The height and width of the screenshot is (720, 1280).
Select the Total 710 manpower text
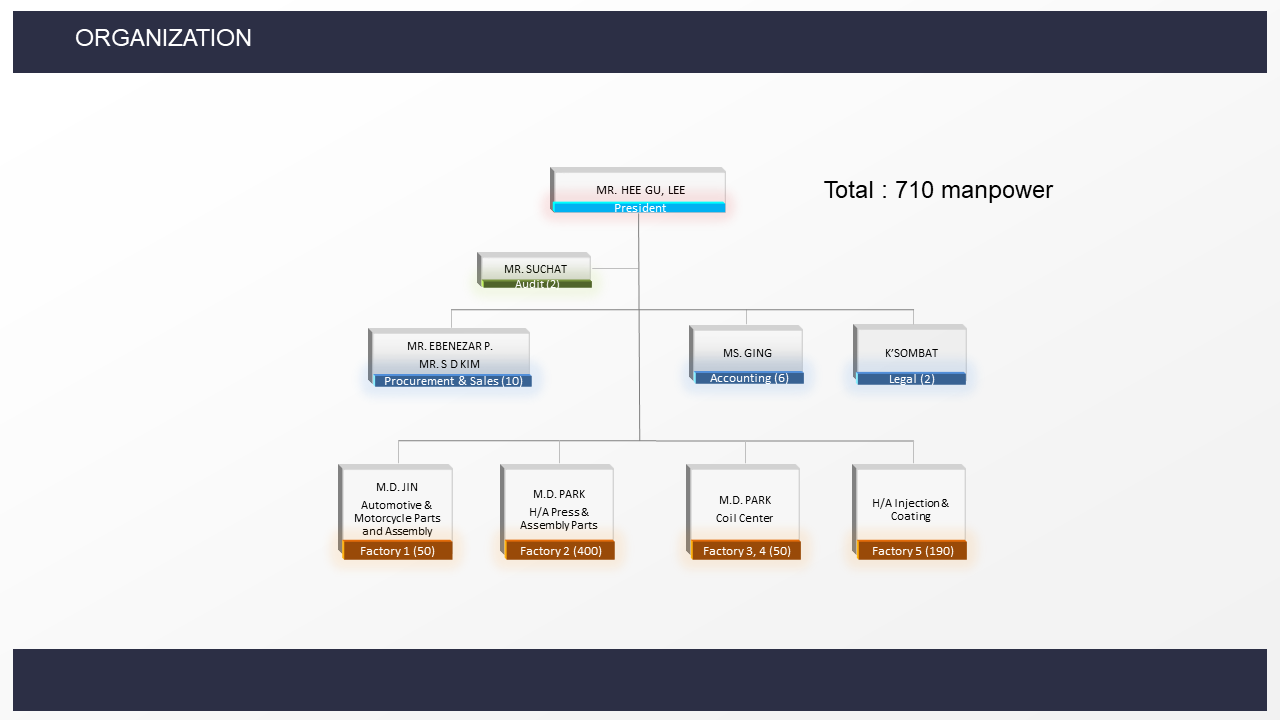coord(938,190)
